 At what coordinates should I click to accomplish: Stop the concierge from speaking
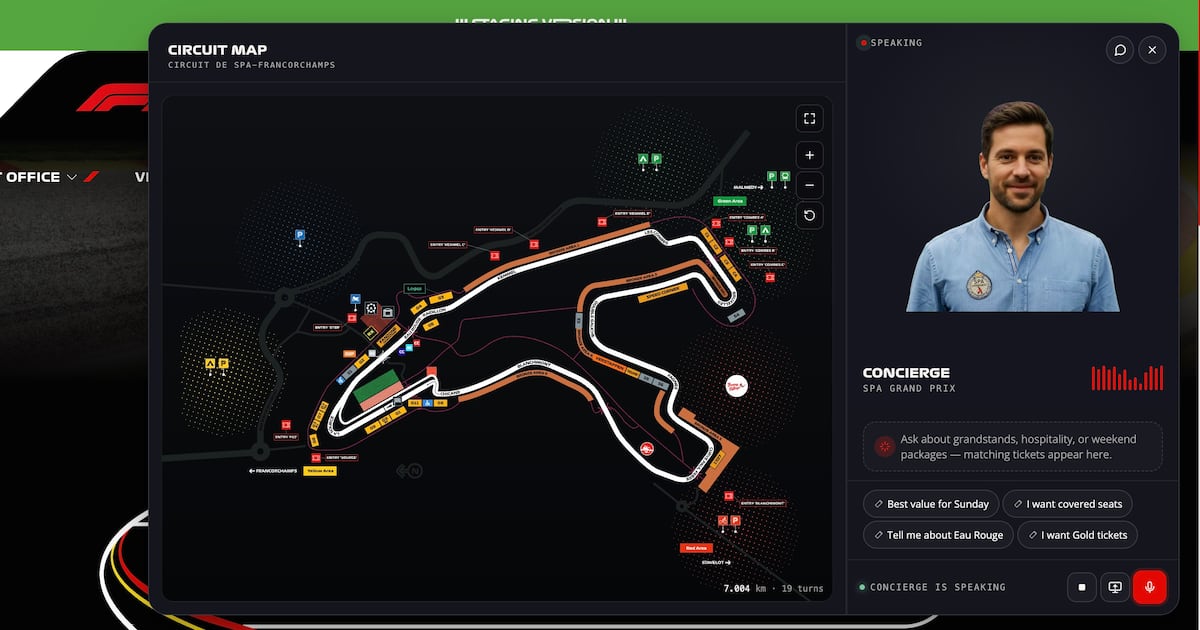1081,587
